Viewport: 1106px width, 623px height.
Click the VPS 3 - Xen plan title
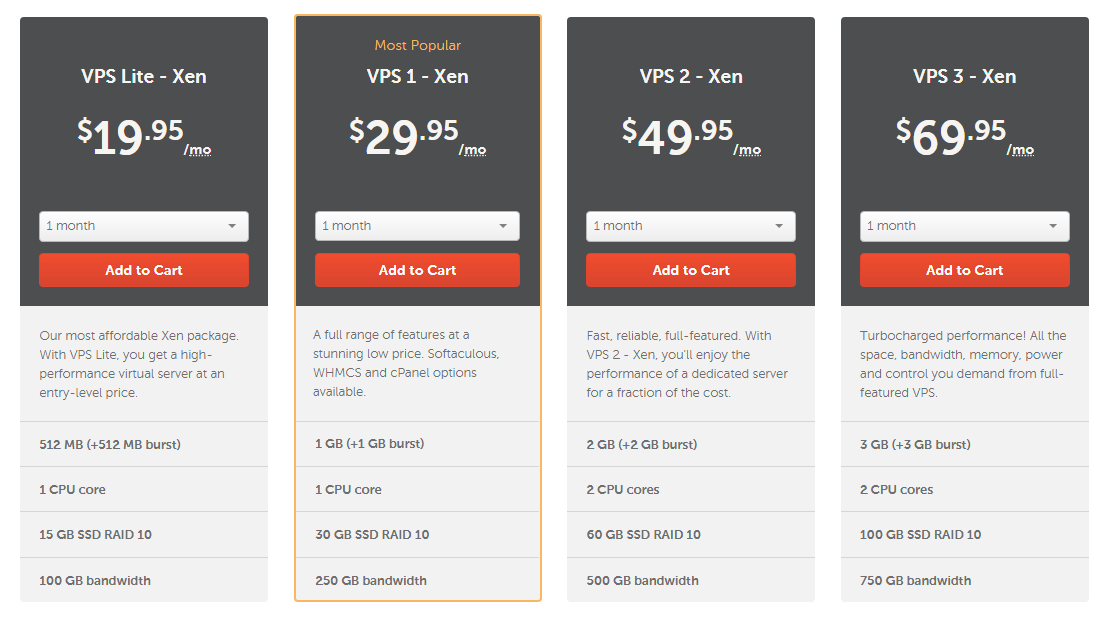964,76
